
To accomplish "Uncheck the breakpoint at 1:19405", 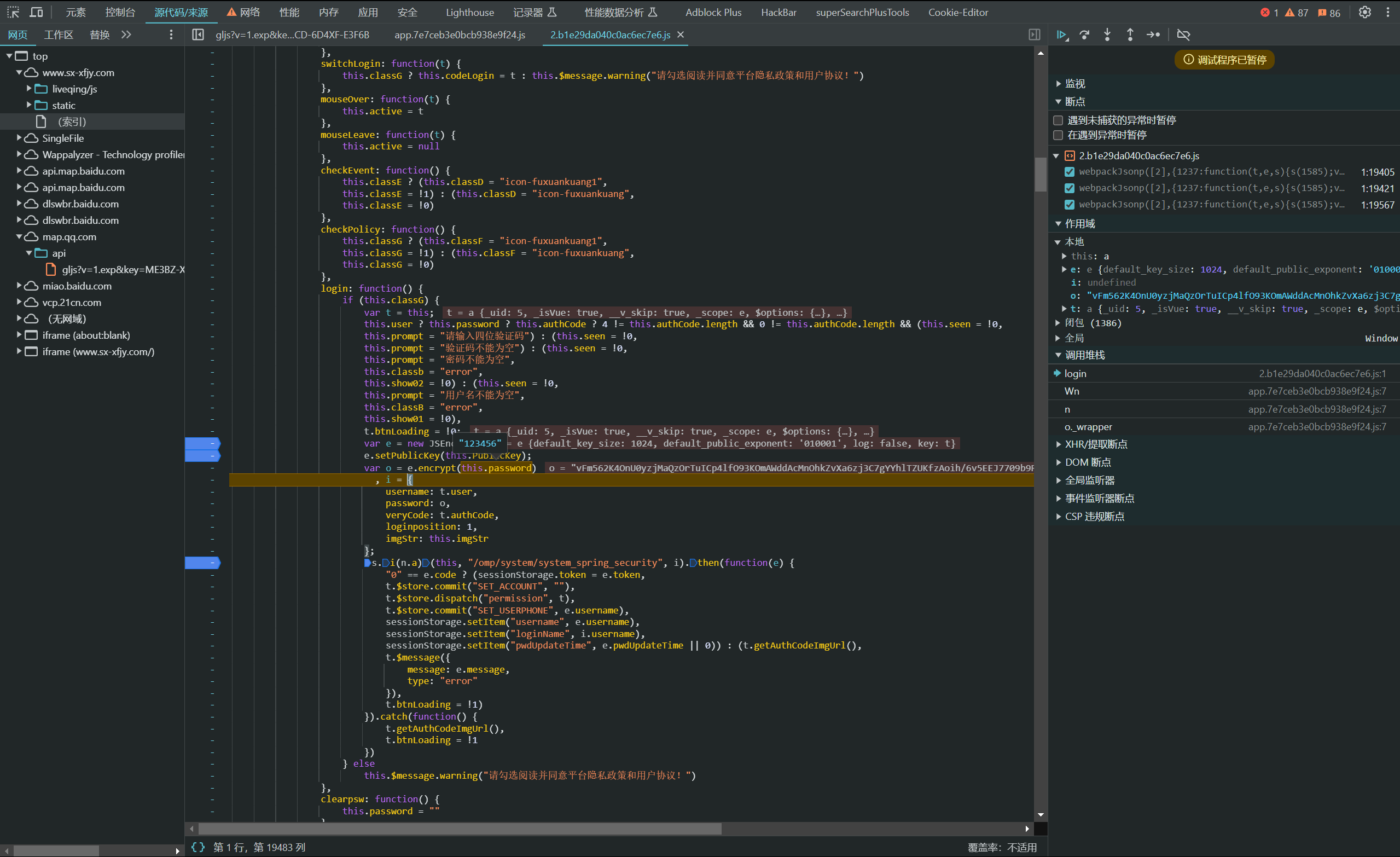I will coord(1070,172).
